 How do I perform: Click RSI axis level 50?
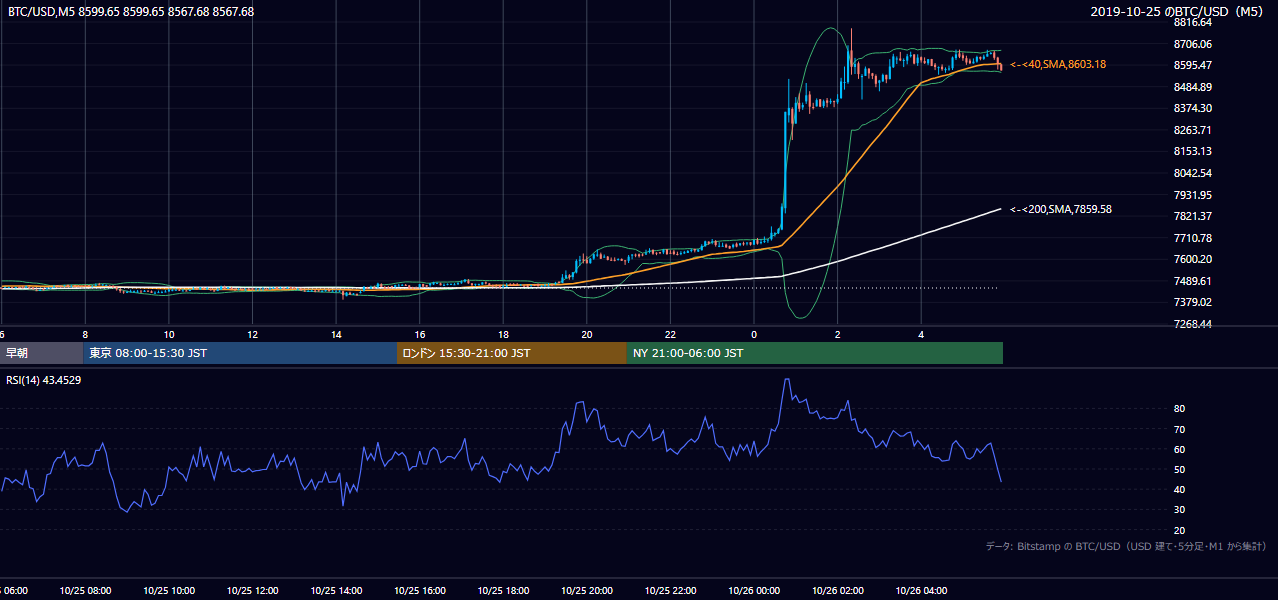(x=1180, y=469)
